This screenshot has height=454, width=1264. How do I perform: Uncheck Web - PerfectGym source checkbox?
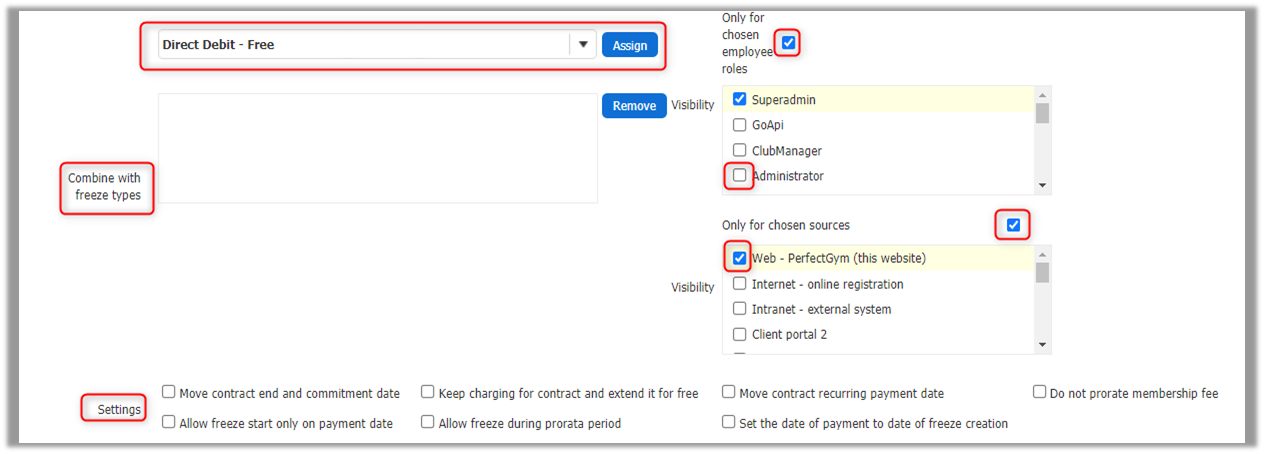740,258
